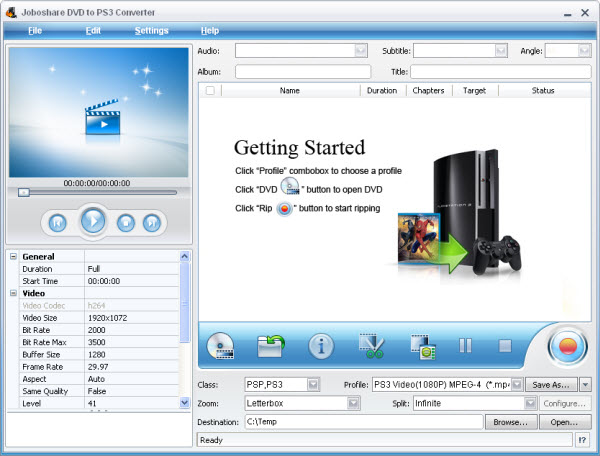Click the Title input field
The width and height of the screenshot is (600, 456).
tap(501, 72)
